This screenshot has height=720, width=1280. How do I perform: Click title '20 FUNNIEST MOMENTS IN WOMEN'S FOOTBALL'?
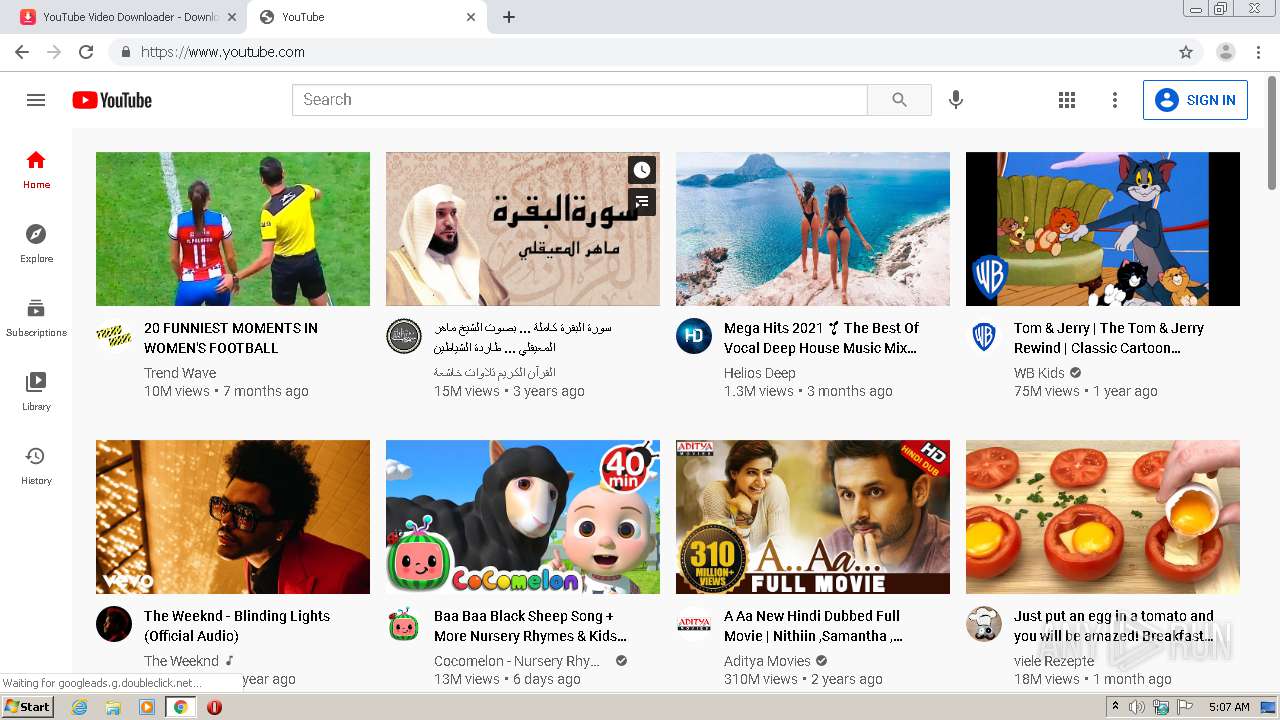[x=231, y=338]
